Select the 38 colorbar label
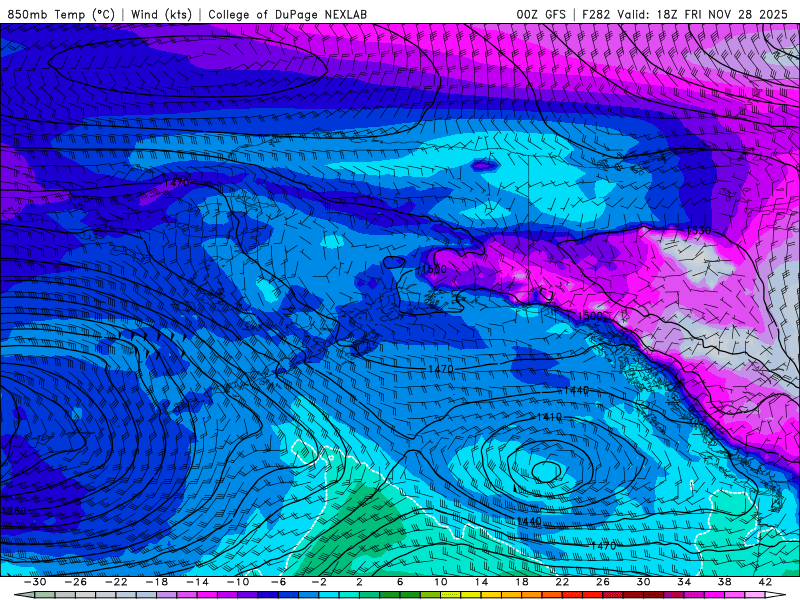Viewport: 800px width, 600px height. (x=724, y=582)
